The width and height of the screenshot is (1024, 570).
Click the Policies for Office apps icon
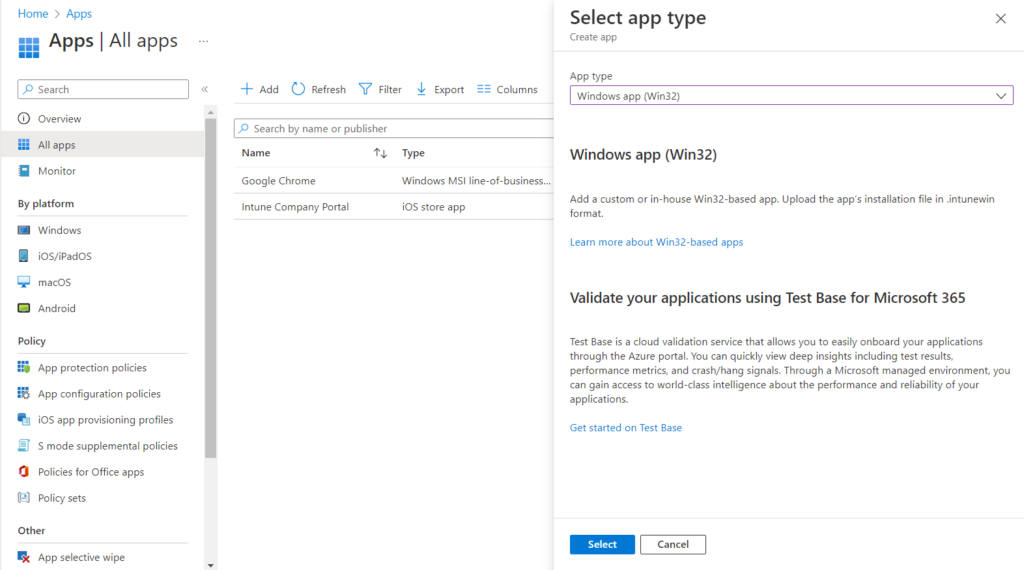point(24,472)
